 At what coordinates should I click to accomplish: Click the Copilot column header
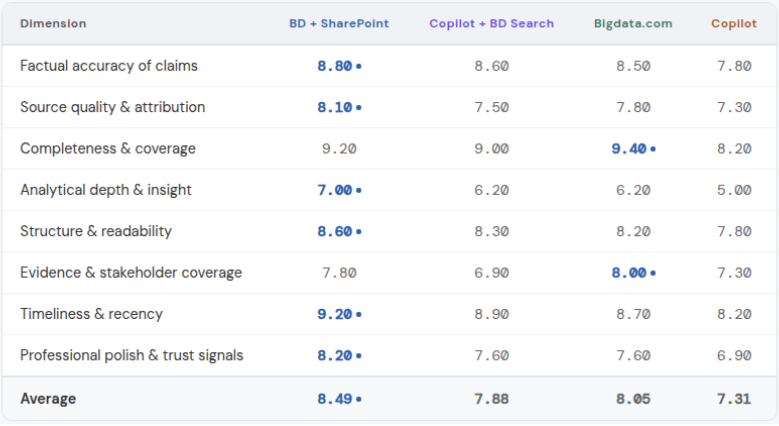point(734,23)
